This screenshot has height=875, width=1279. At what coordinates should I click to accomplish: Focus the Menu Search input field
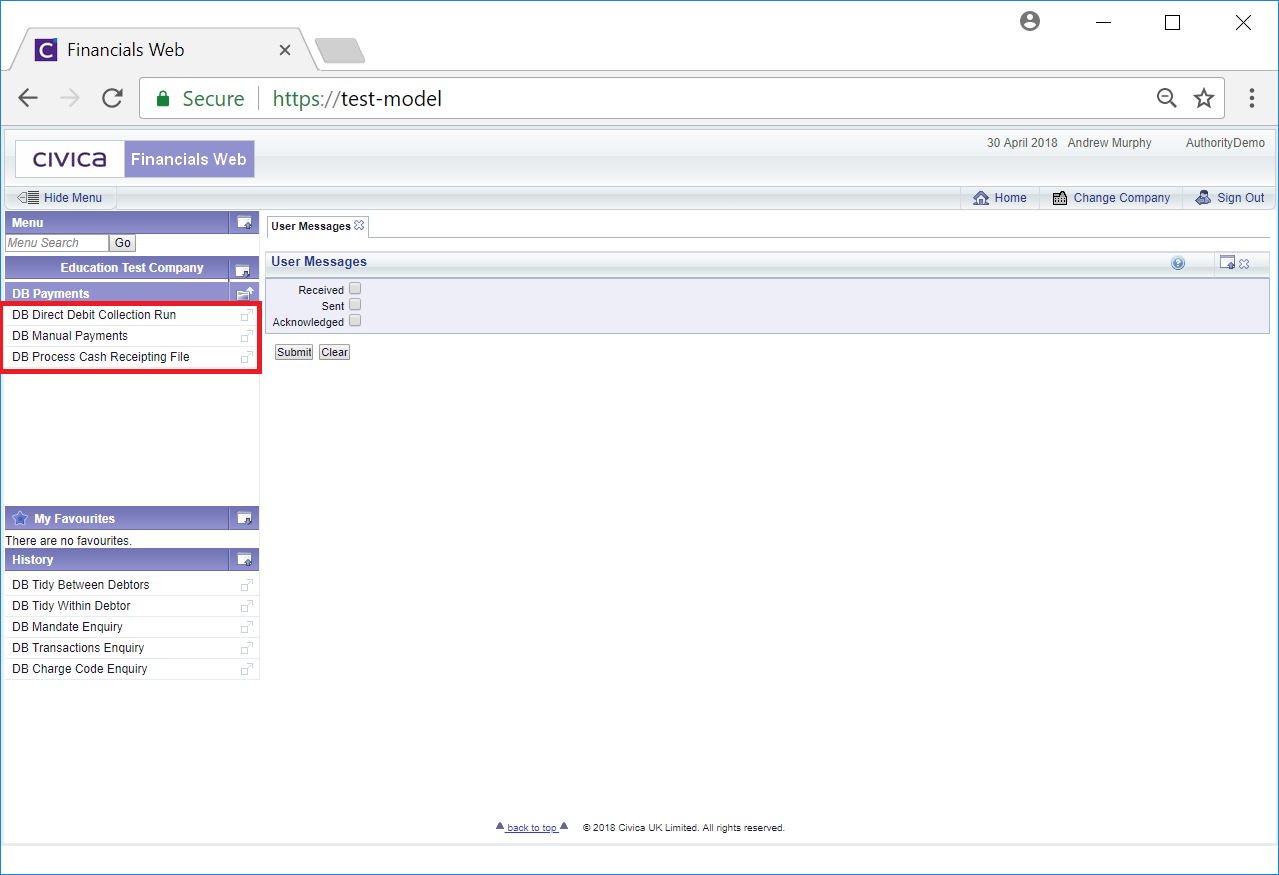(x=56, y=243)
